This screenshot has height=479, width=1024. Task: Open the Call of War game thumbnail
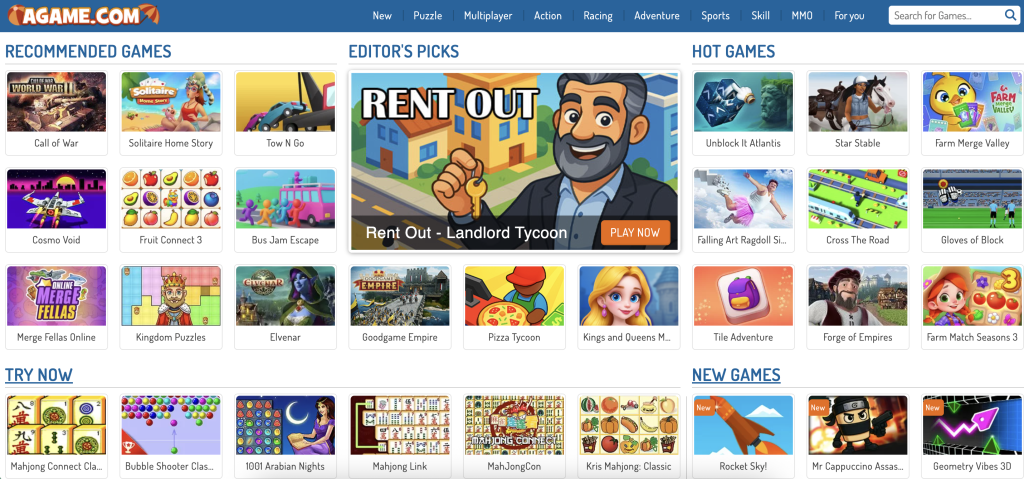(x=56, y=102)
